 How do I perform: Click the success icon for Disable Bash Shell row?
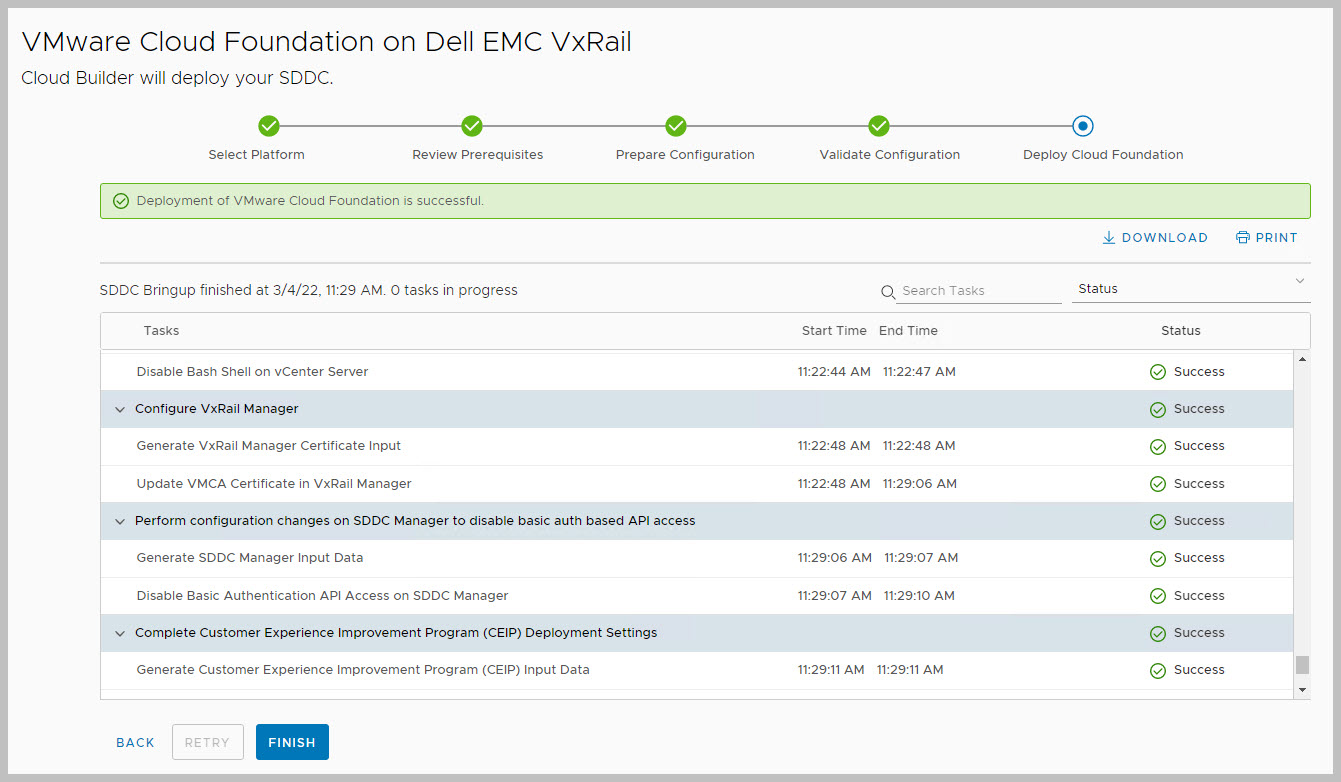(x=1158, y=372)
